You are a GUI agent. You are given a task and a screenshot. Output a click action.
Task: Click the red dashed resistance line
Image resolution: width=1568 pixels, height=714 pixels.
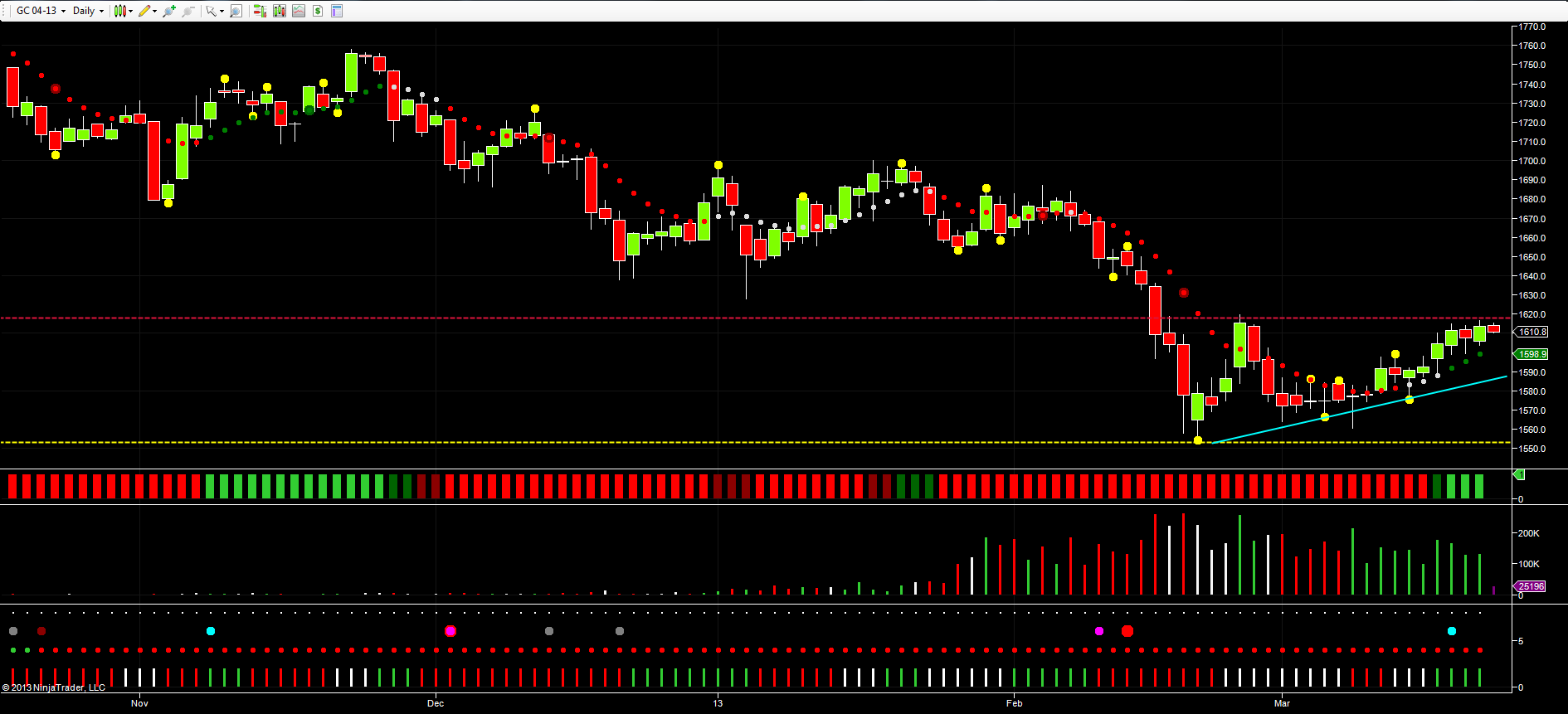(x=755, y=318)
